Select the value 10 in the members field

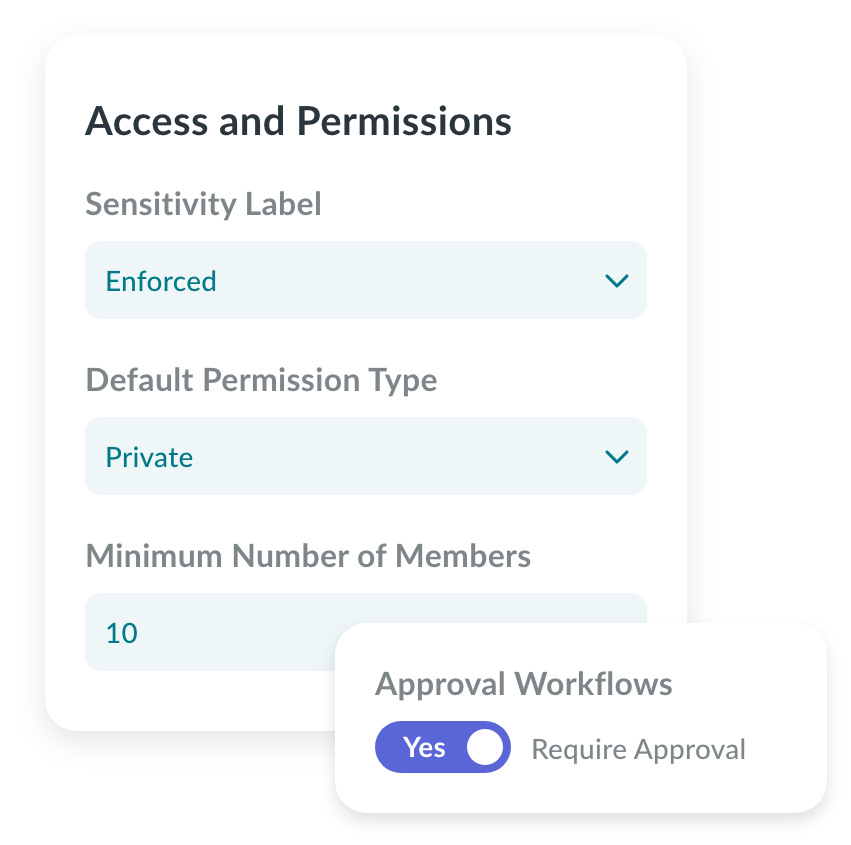click(120, 632)
